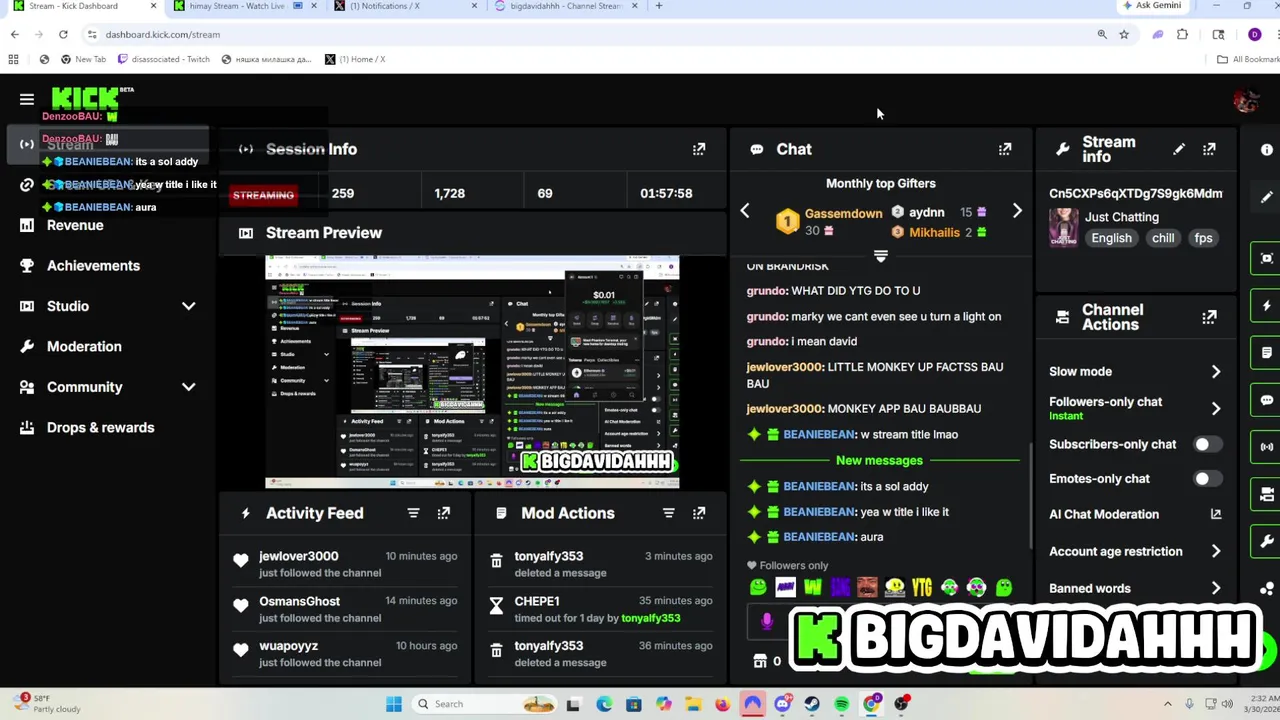Pop out the Session Info panel
Image resolution: width=1280 pixels, height=720 pixels.
[699, 149]
